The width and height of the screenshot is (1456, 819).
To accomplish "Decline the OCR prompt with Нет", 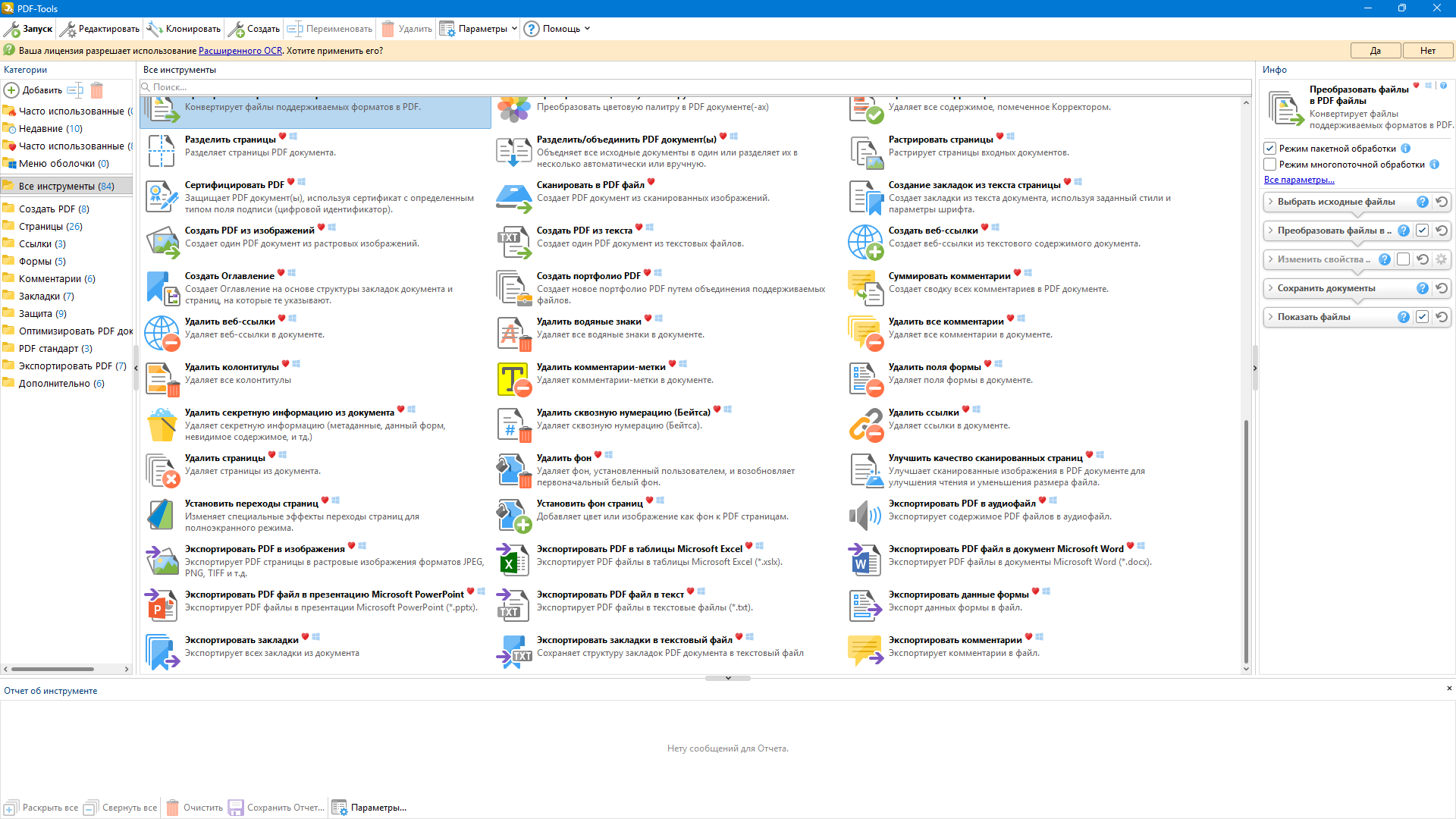I will (1428, 51).
